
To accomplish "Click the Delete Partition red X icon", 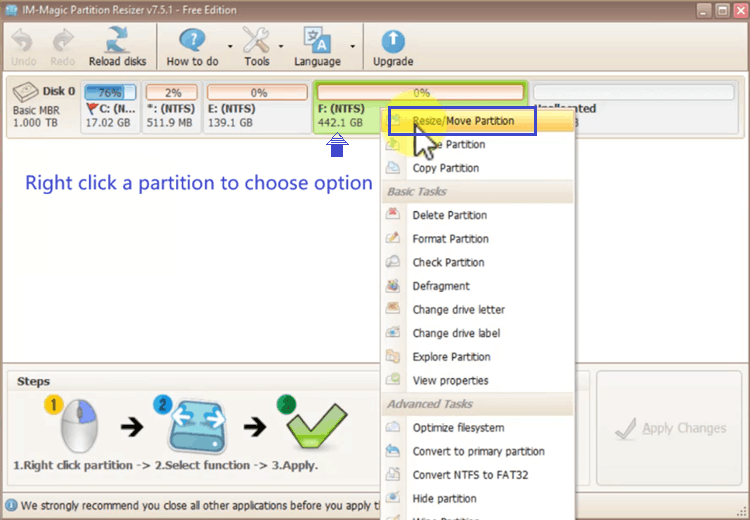I will coord(393,213).
